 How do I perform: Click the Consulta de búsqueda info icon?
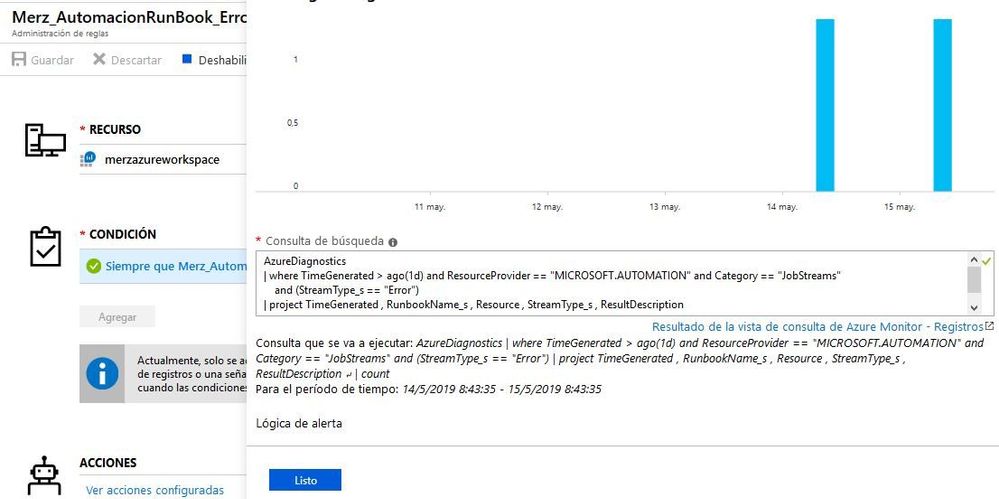coord(392,242)
